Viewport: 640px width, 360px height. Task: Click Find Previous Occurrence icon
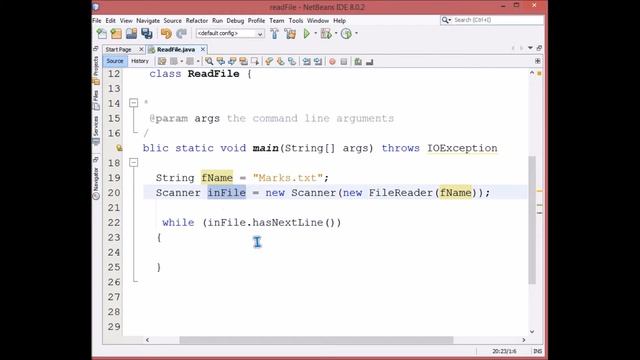pos(221,62)
